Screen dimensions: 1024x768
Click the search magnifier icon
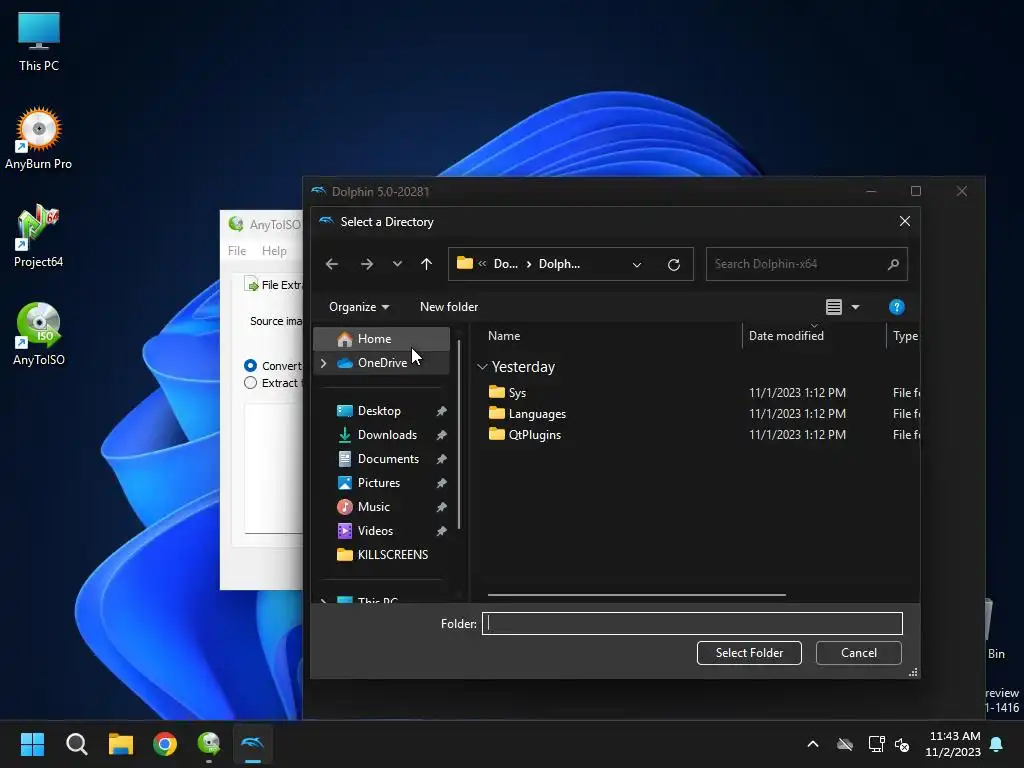point(893,264)
